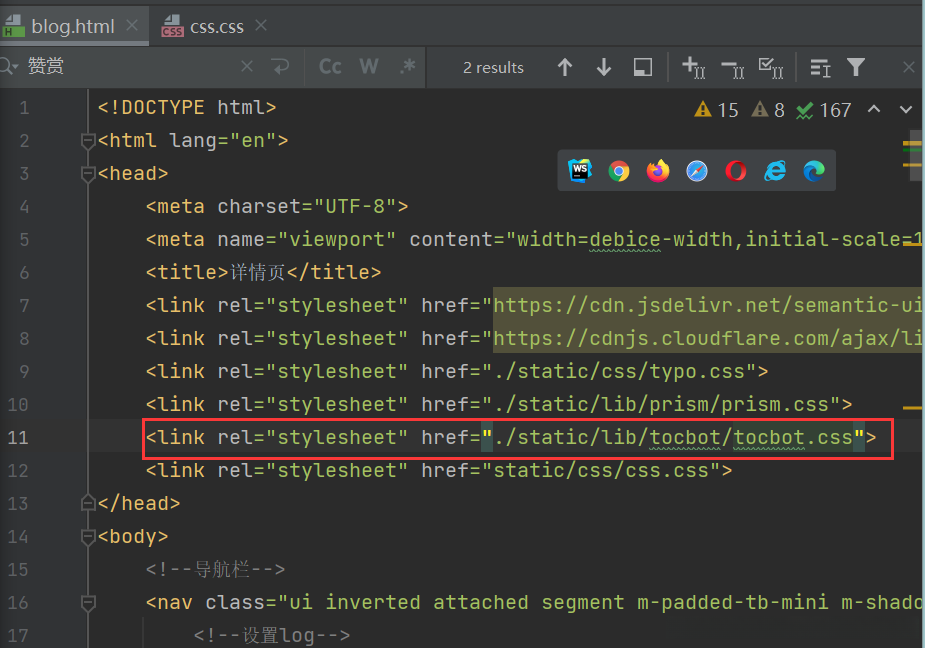Click the misspelled word debice
Image resolution: width=925 pixels, height=648 pixels.
[625, 240]
